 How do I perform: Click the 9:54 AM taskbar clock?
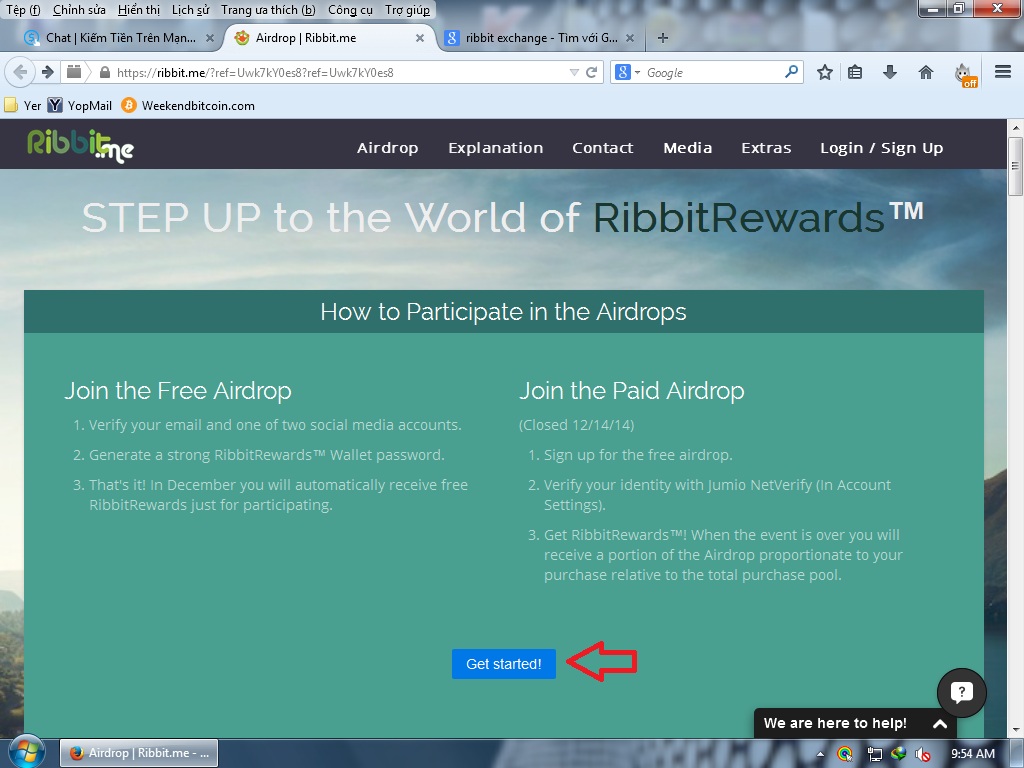[972, 754]
